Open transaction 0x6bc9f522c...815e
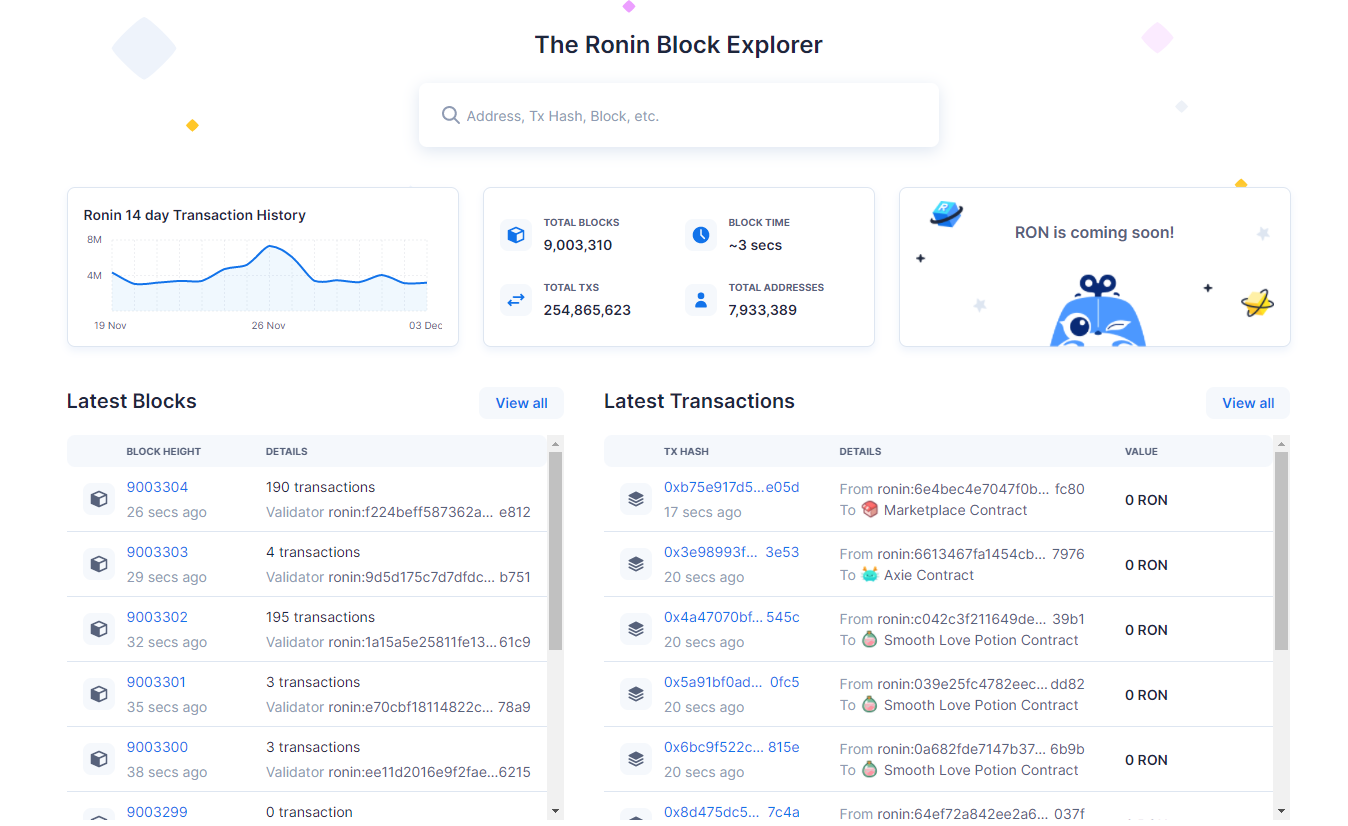 click(x=731, y=747)
